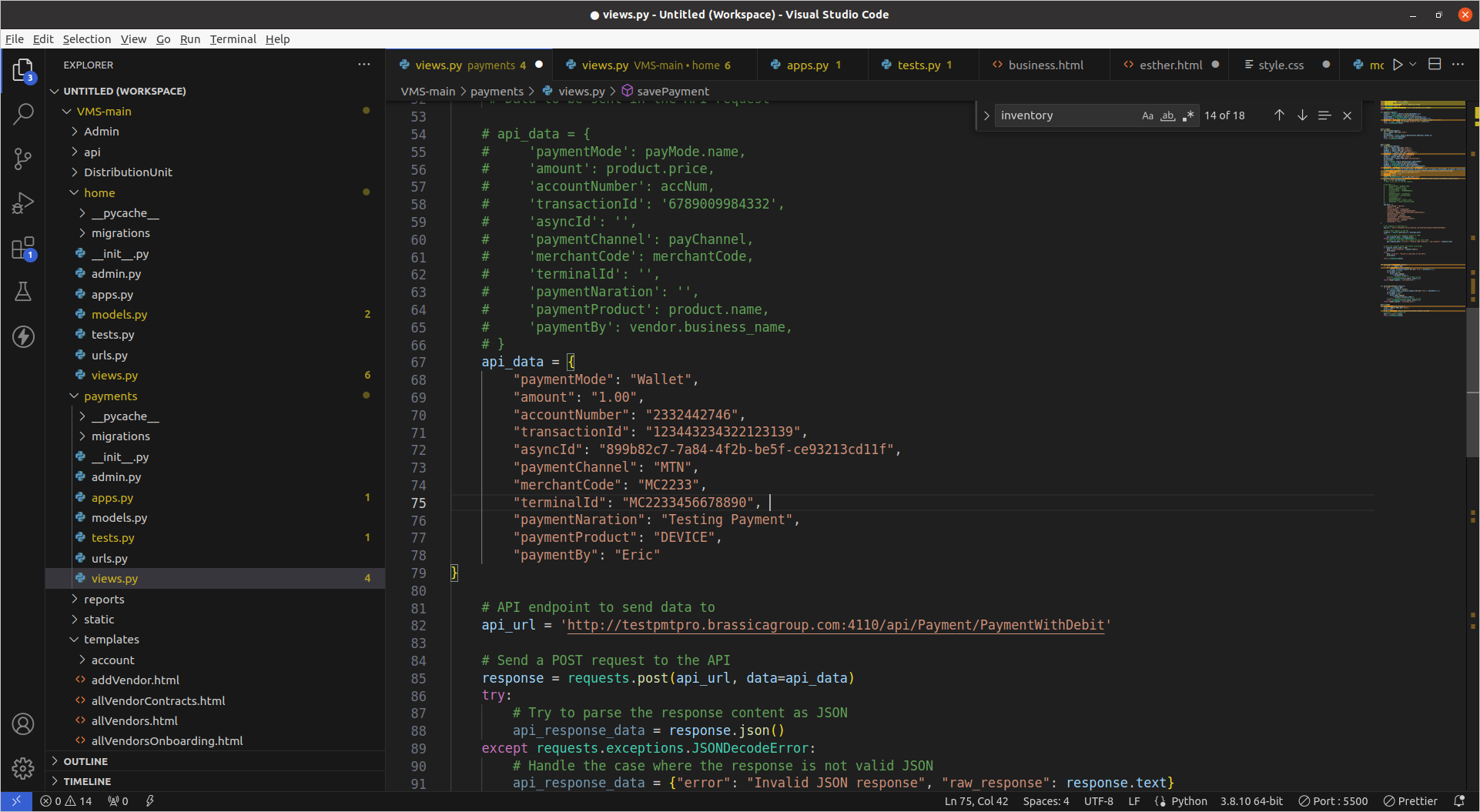This screenshot has height=812, width=1480.
Task: Collapse the home folder
Action: [x=216, y=193]
